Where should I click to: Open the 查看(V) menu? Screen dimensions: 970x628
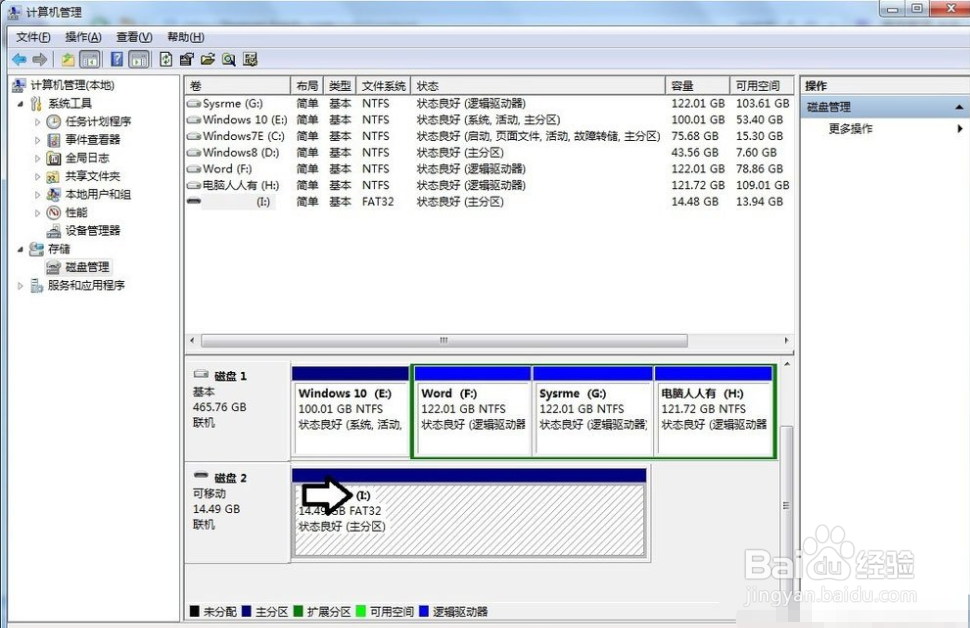pyautogui.click(x=134, y=36)
